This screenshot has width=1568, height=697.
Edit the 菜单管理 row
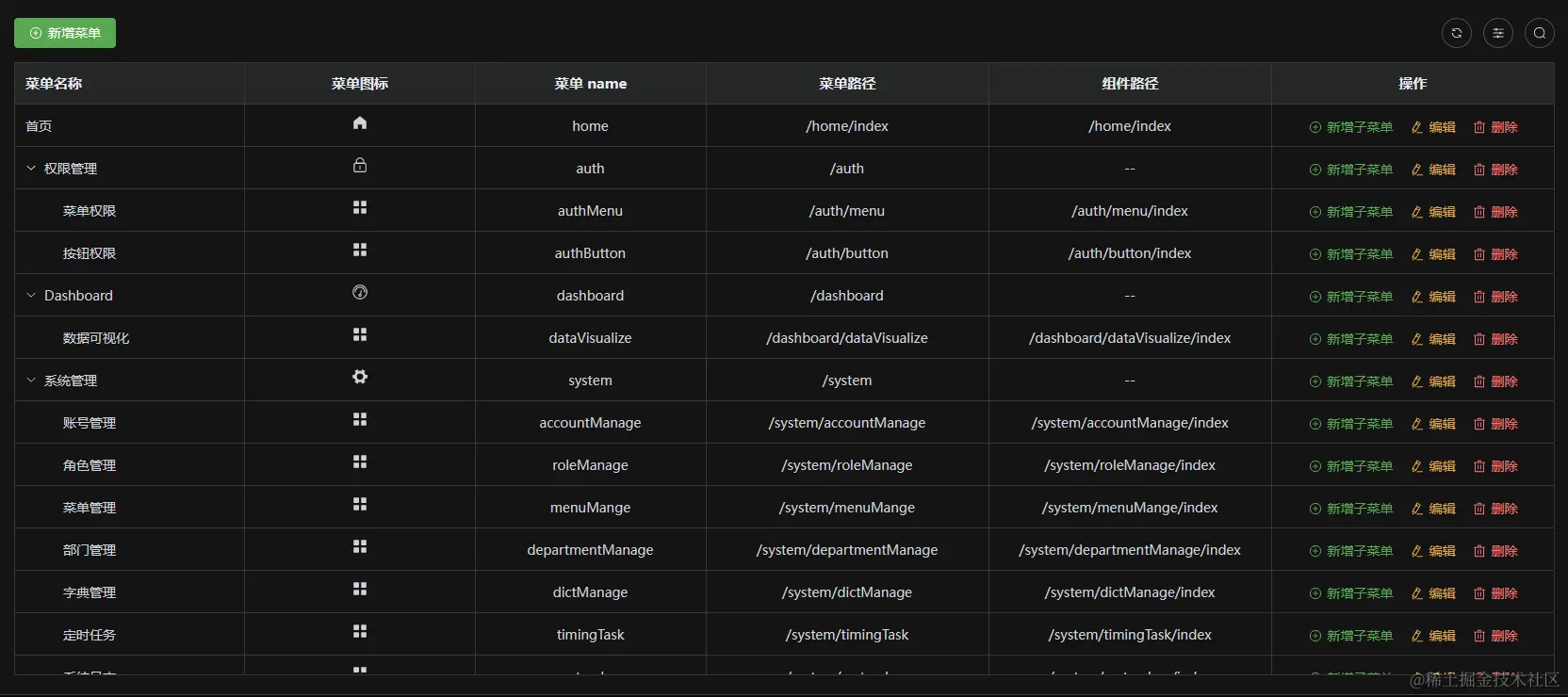(x=1433, y=509)
